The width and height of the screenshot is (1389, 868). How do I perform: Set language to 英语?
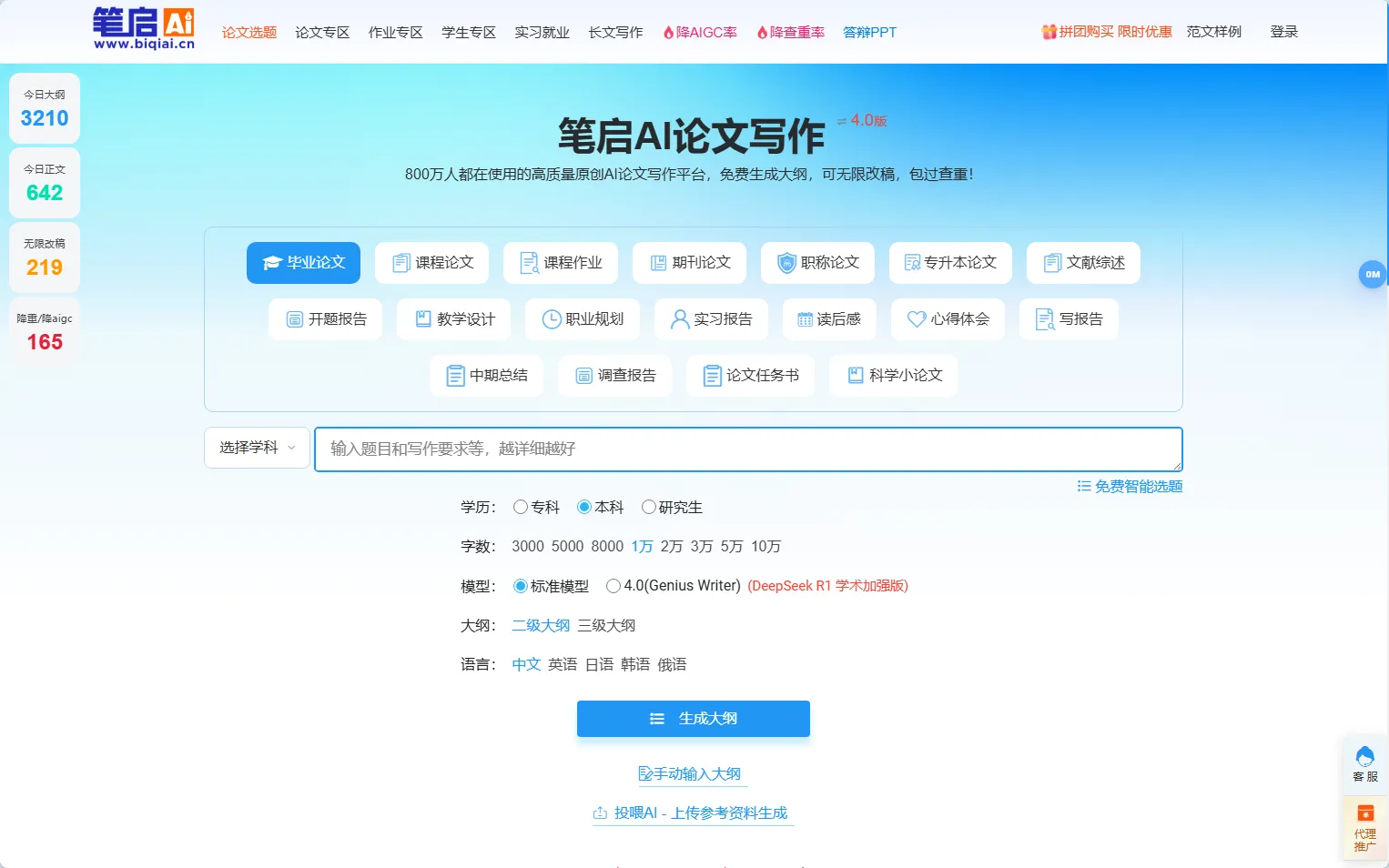click(563, 665)
